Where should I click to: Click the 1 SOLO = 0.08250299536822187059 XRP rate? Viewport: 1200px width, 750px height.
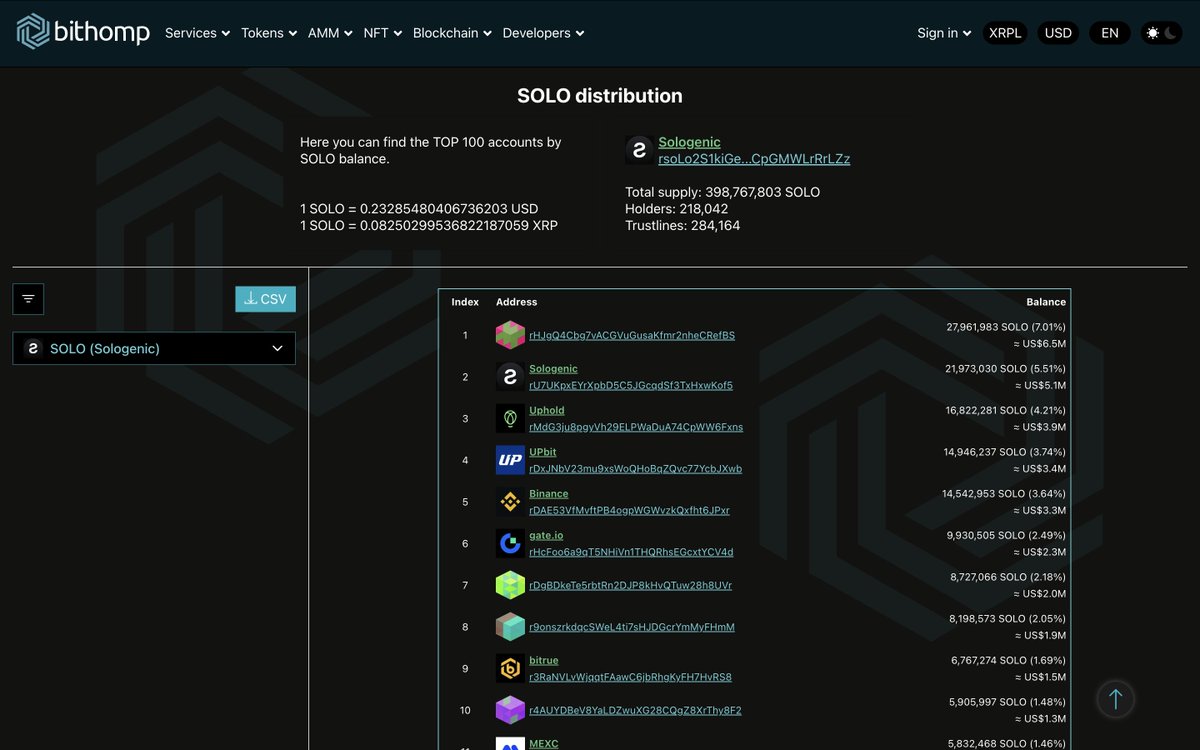coord(429,225)
